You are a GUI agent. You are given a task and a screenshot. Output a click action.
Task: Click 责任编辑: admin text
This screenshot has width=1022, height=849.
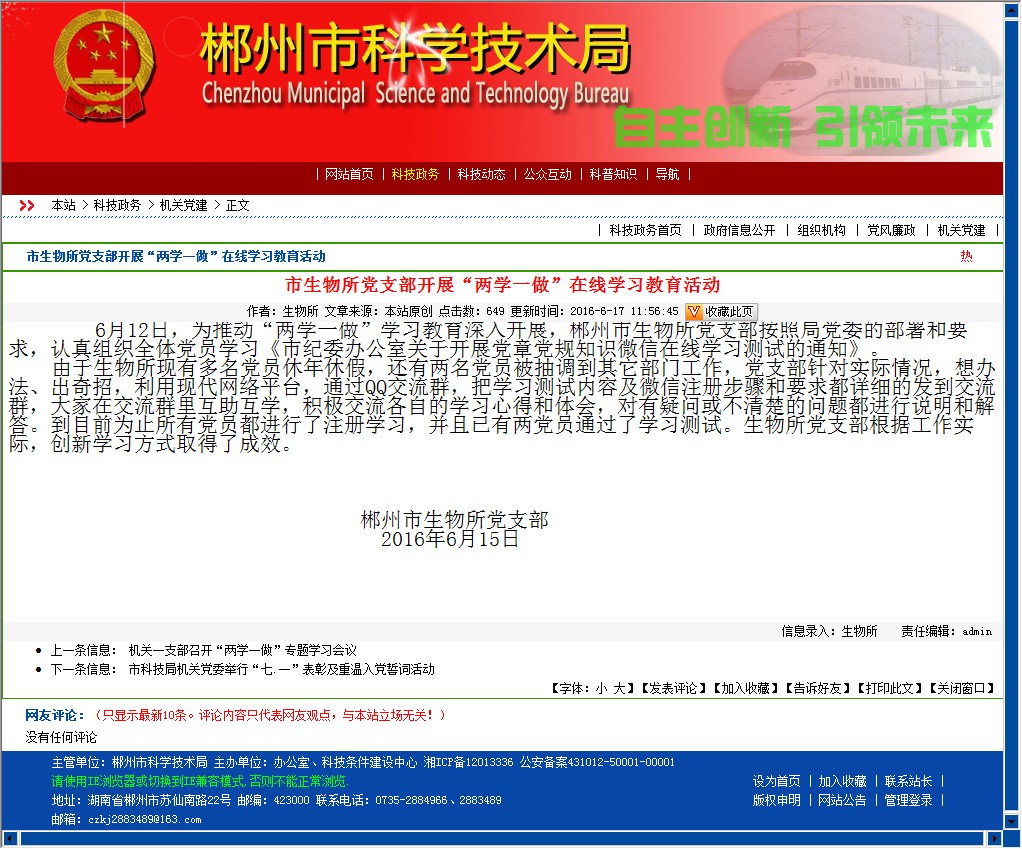(946, 631)
